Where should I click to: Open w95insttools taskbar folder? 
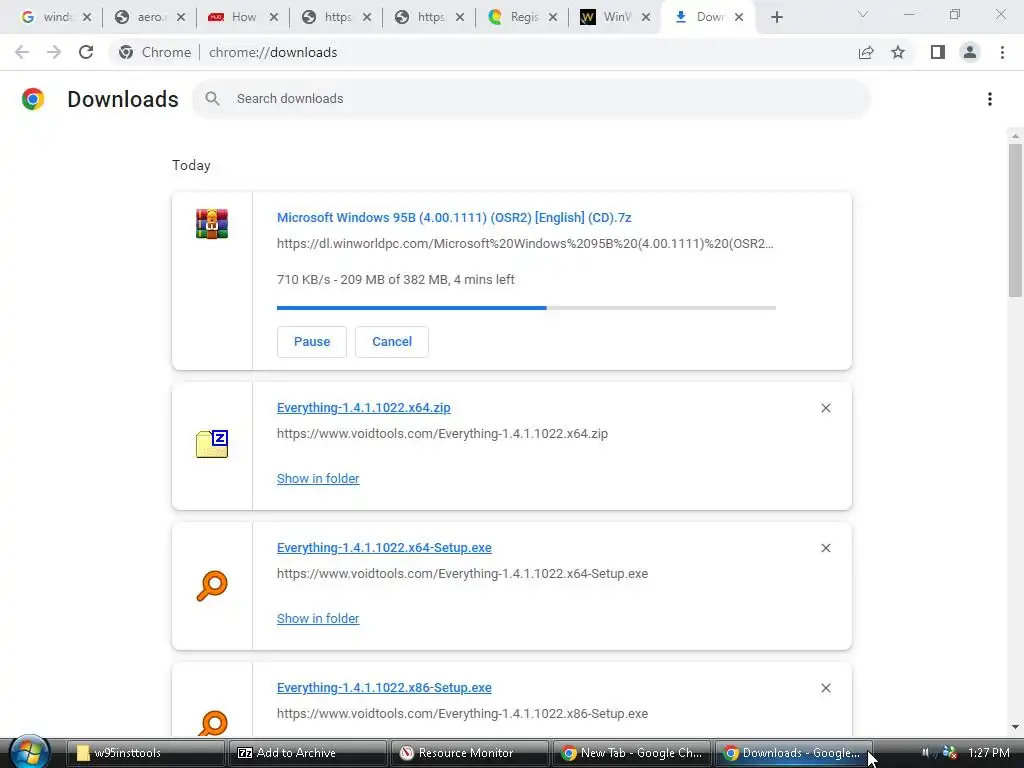click(x=146, y=753)
